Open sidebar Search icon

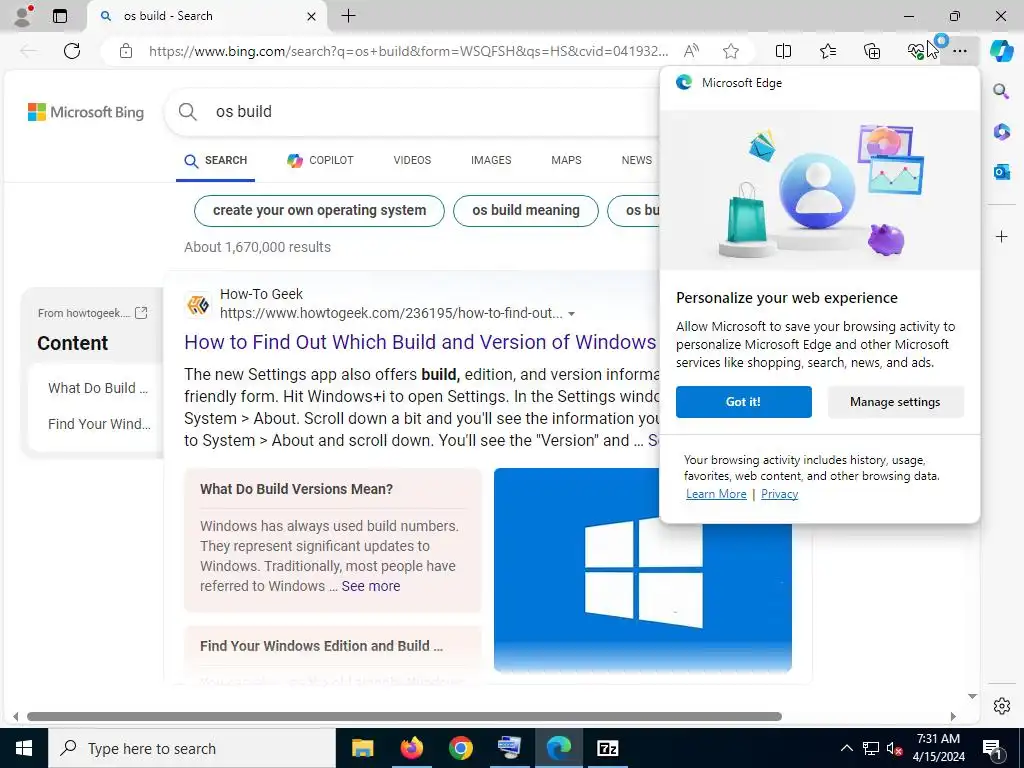(1001, 91)
